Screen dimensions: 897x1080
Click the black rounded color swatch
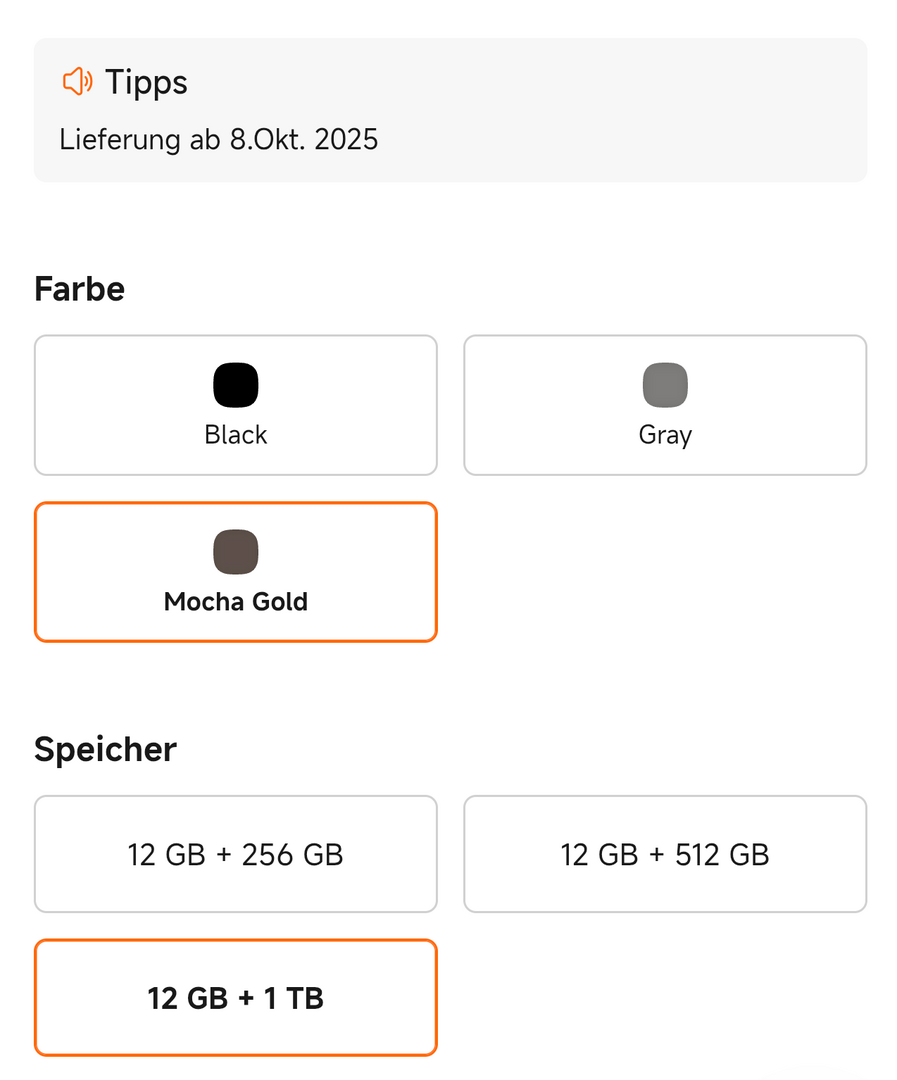pos(236,385)
